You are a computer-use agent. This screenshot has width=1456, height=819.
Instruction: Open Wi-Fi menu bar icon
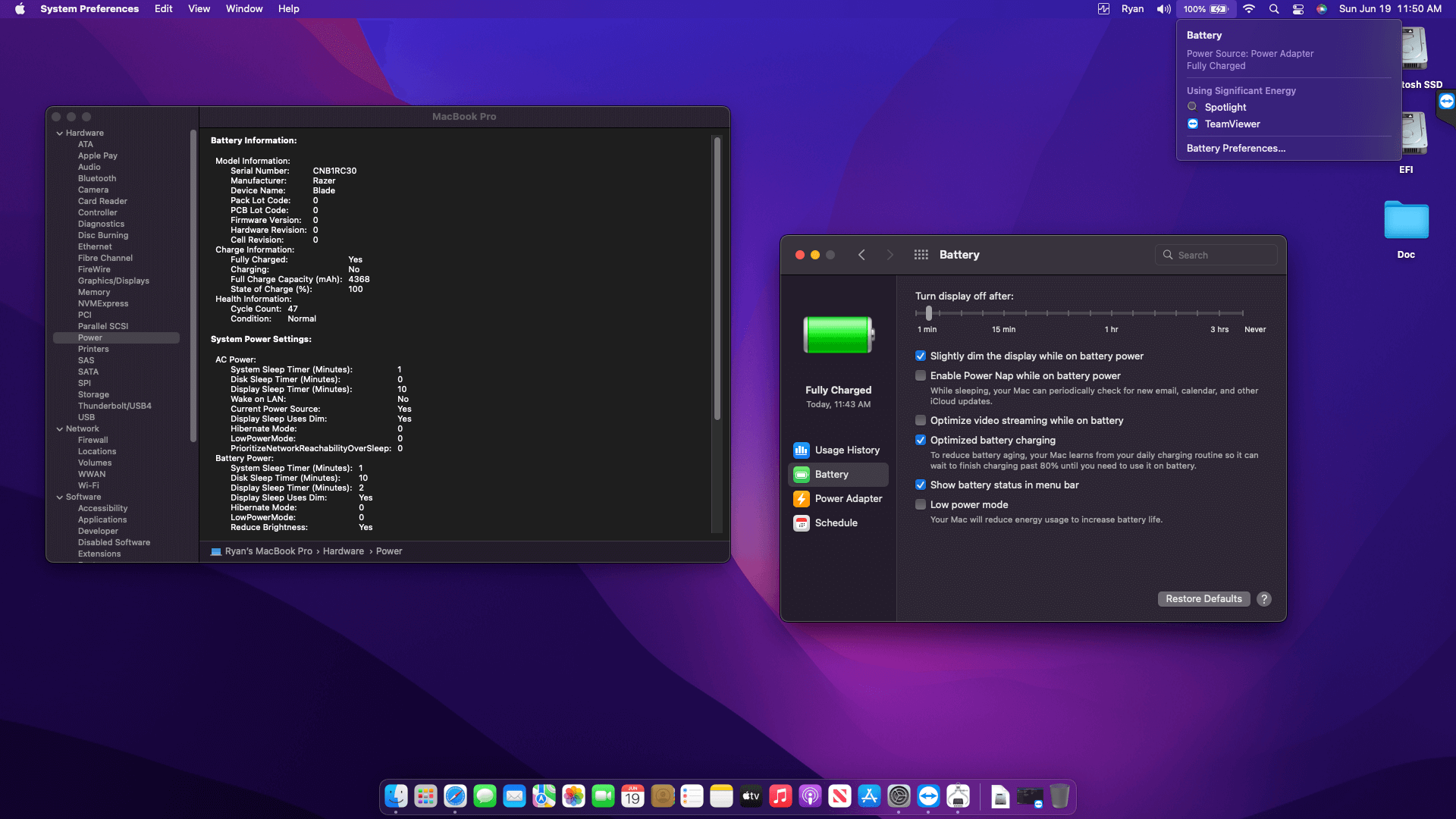[1249, 9]
